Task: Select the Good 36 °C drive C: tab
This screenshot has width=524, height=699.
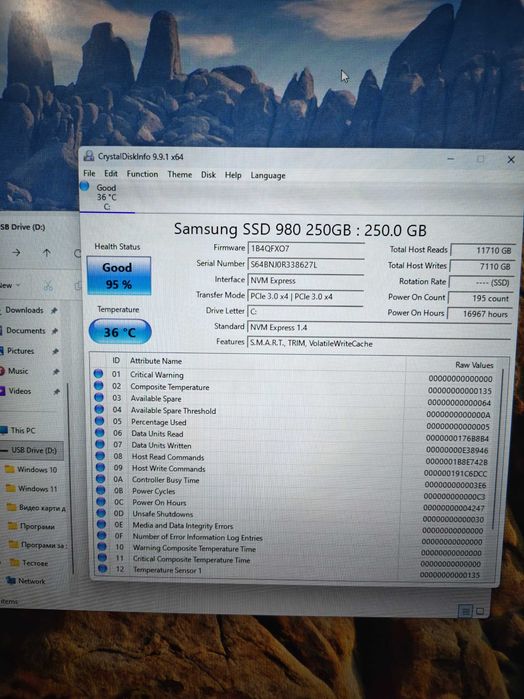Action: click(x=107, y=197)
